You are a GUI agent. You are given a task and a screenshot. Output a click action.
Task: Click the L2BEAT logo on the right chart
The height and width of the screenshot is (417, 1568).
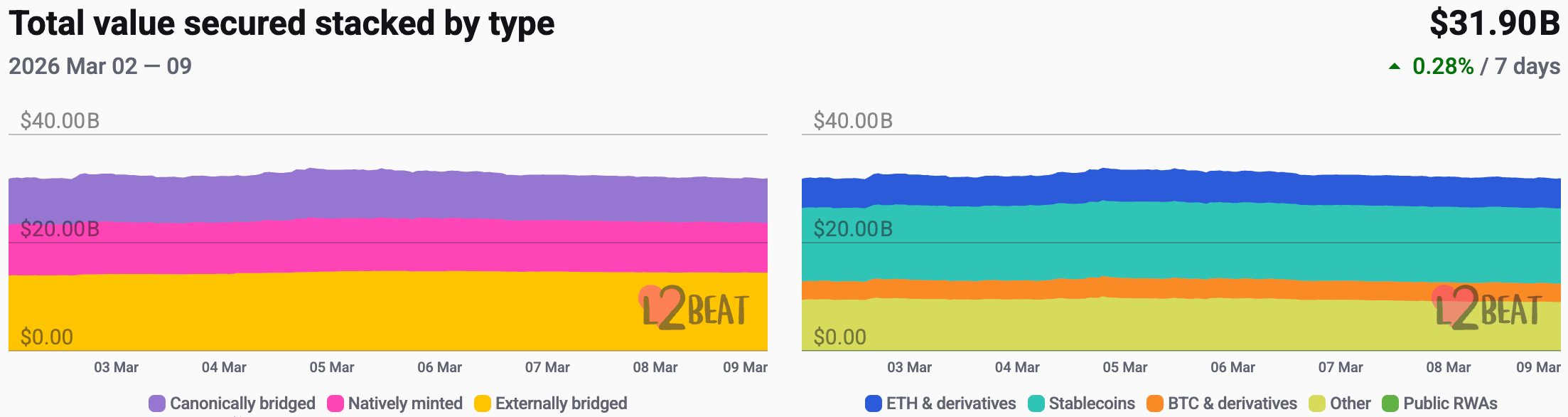(1487, 309)
